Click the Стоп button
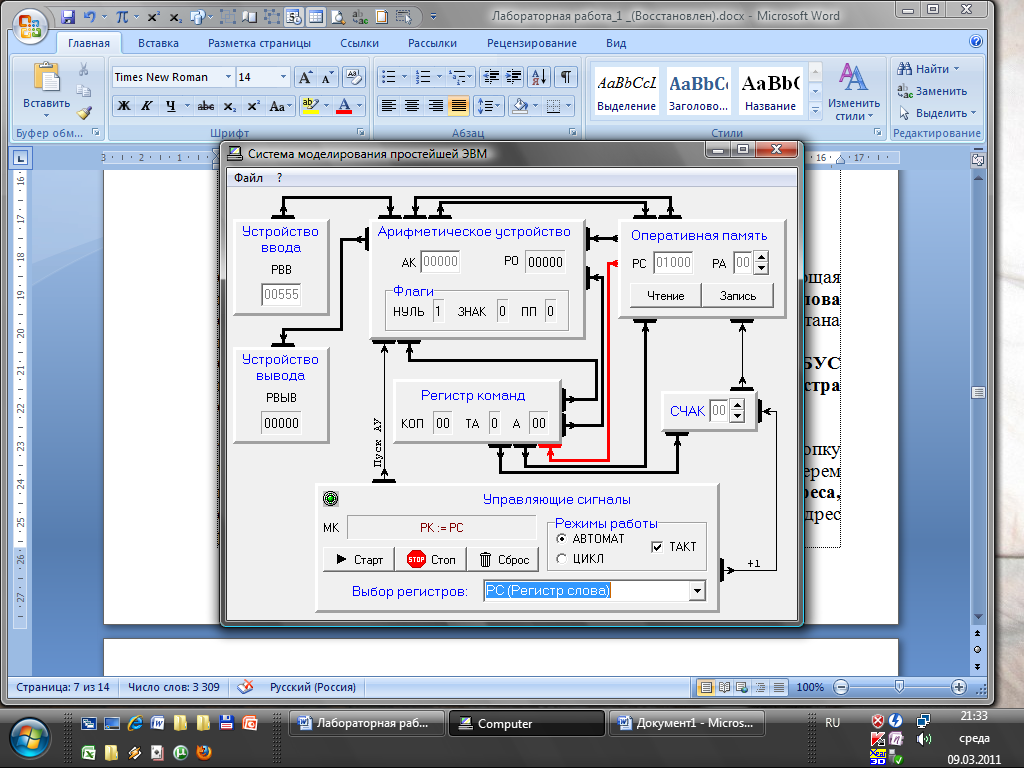Viewport: 1024px width, 768px height. pyautogui.click(x=431, y=560)
